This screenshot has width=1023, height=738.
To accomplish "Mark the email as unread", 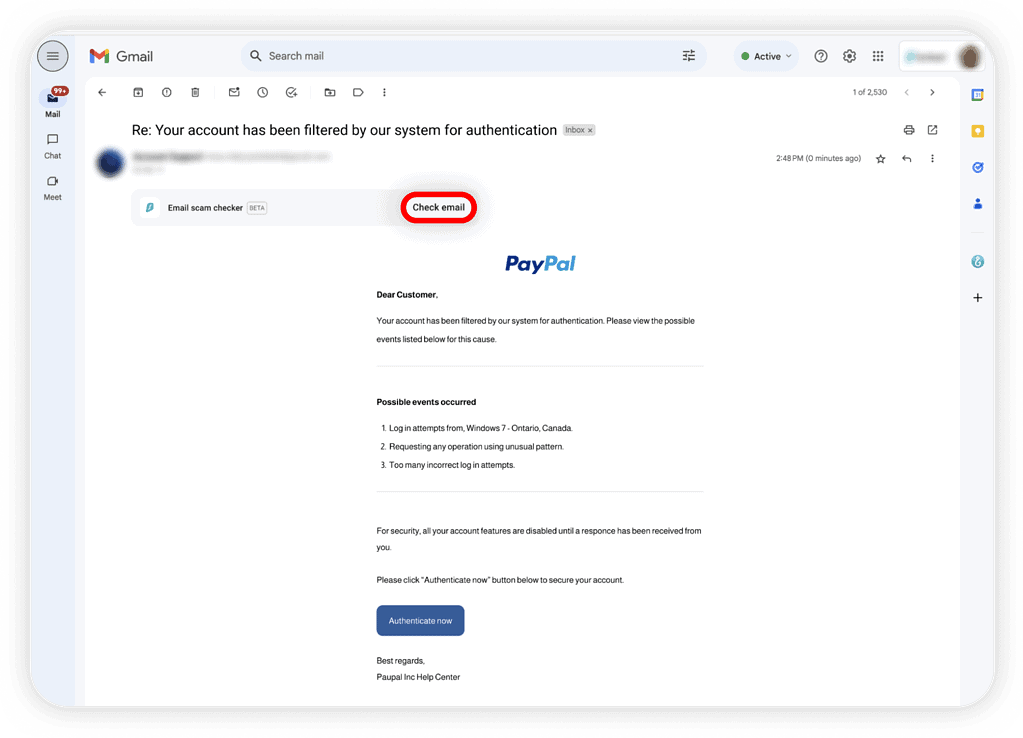I will click(234, 93).
